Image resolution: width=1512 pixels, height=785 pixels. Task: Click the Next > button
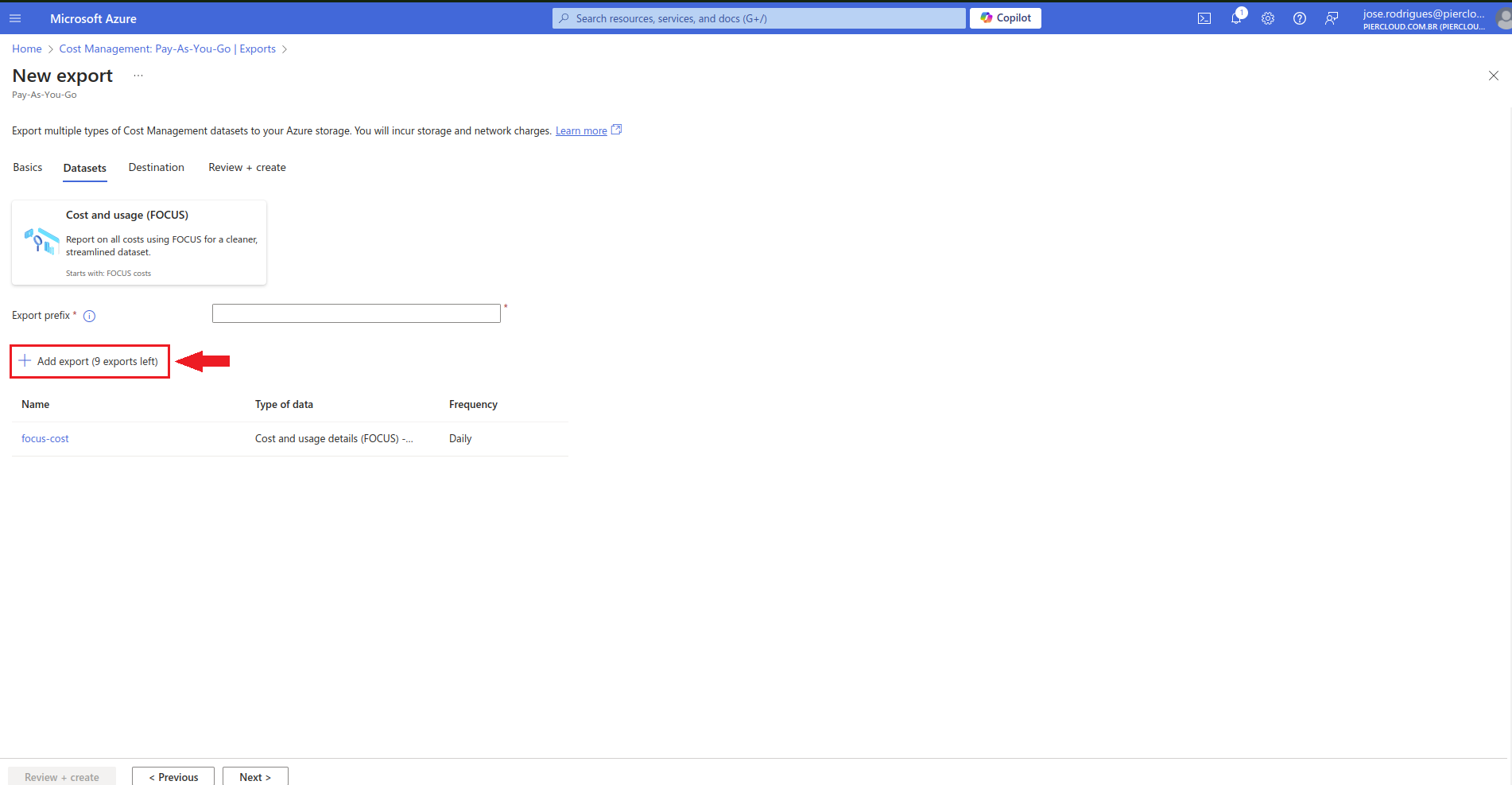255,777
